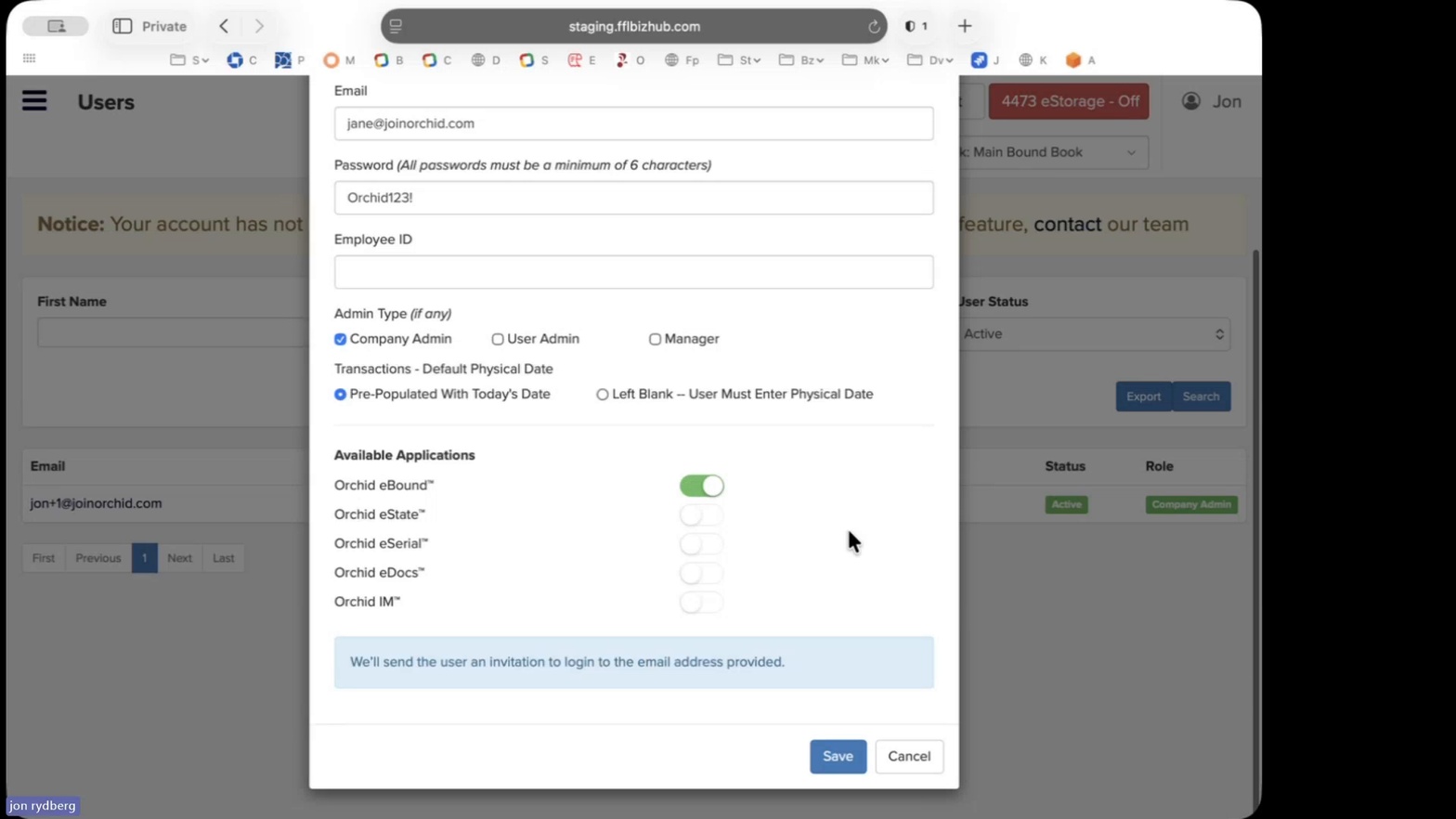Click the jon+1@joinorchid.com table row email
Screen dimensions: 1456x819
point(96,503)
